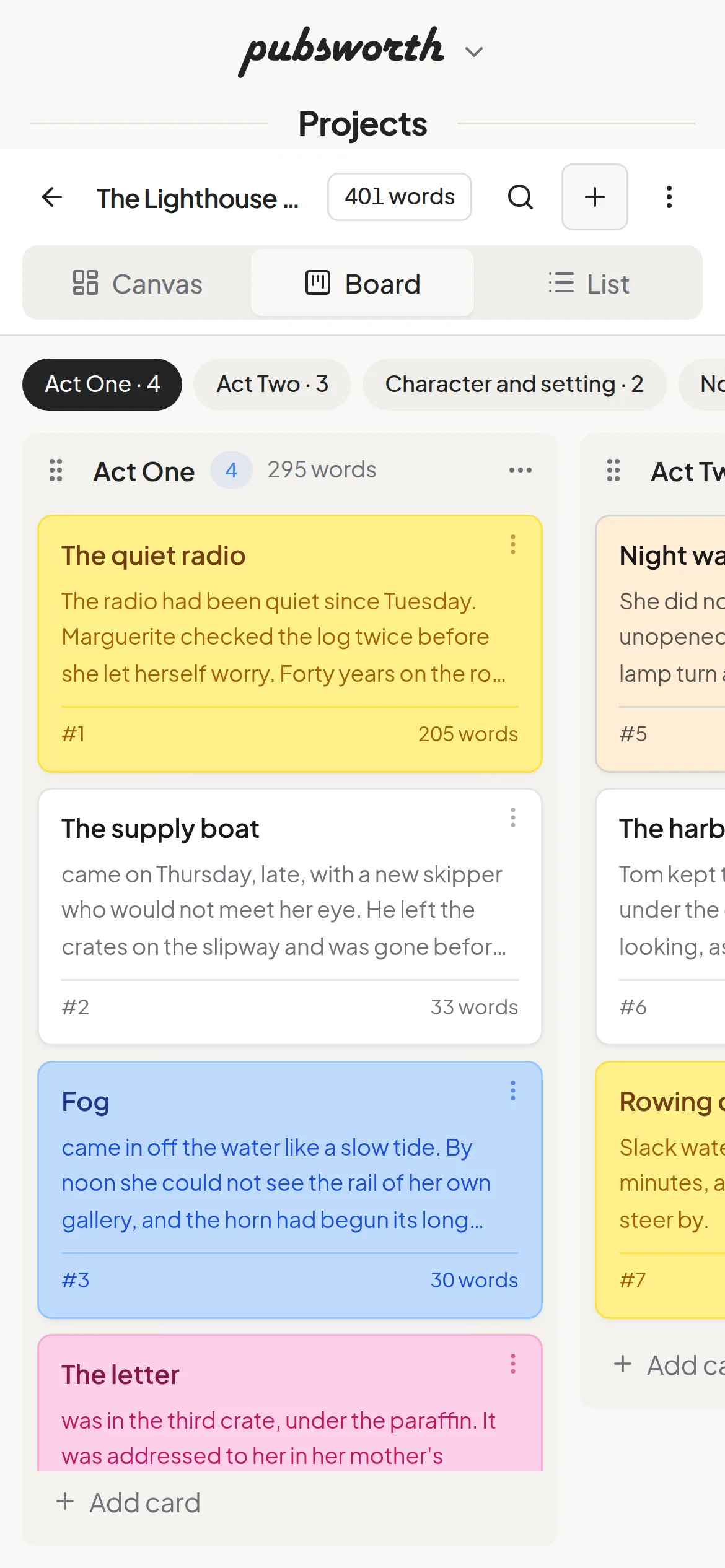The image size is (725, 1568).
Task: Click the pubsworth logo
Action: 342,51
